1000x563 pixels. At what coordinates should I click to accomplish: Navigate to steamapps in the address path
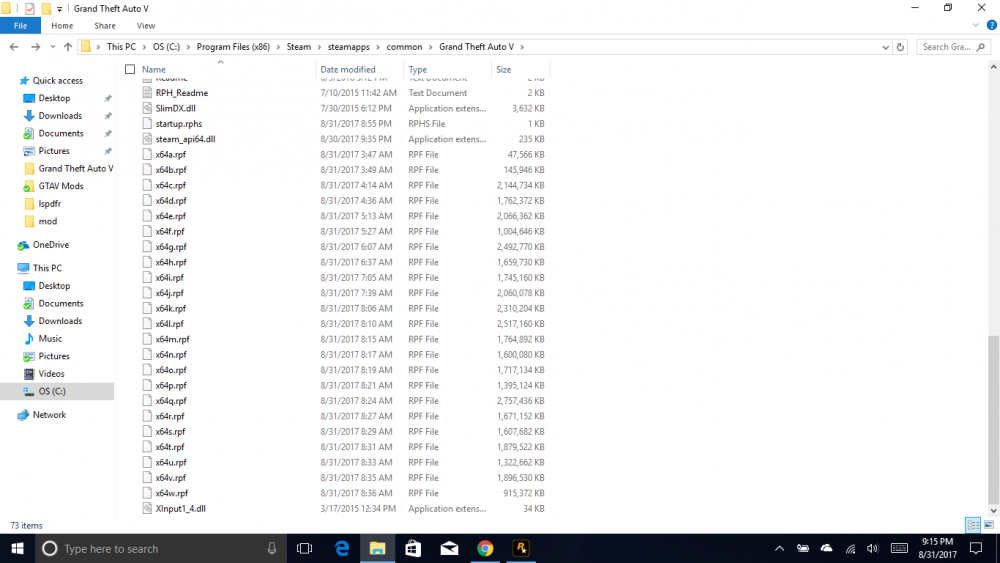coord(348,47)
